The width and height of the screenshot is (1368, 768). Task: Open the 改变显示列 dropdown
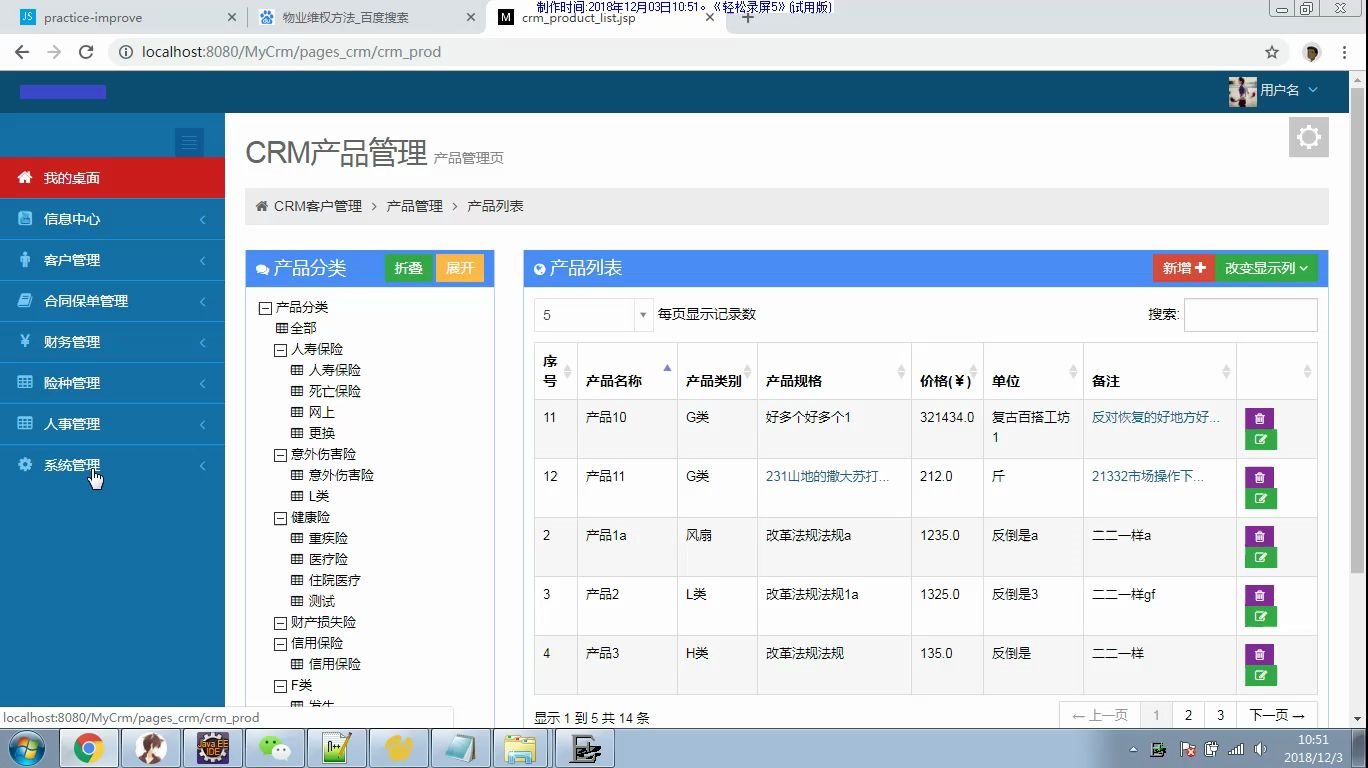[x=1266, y=267]
